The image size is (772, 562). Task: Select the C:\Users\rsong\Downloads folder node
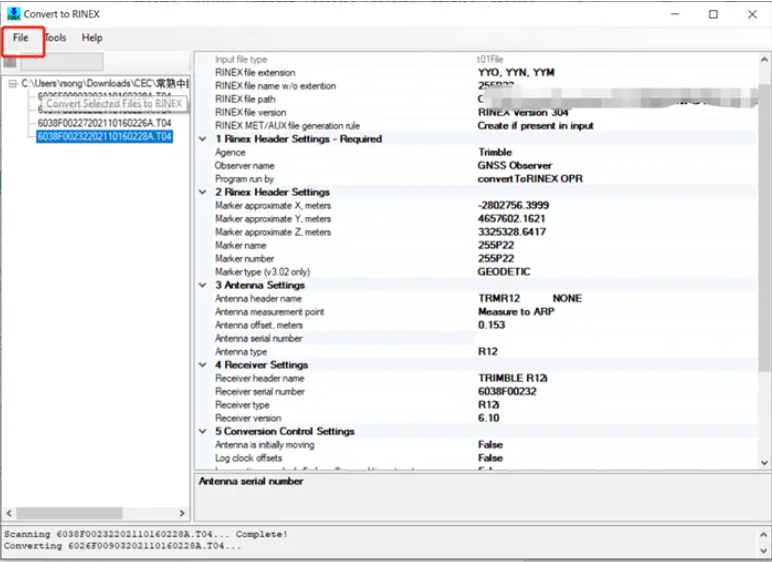click(105, 84)
